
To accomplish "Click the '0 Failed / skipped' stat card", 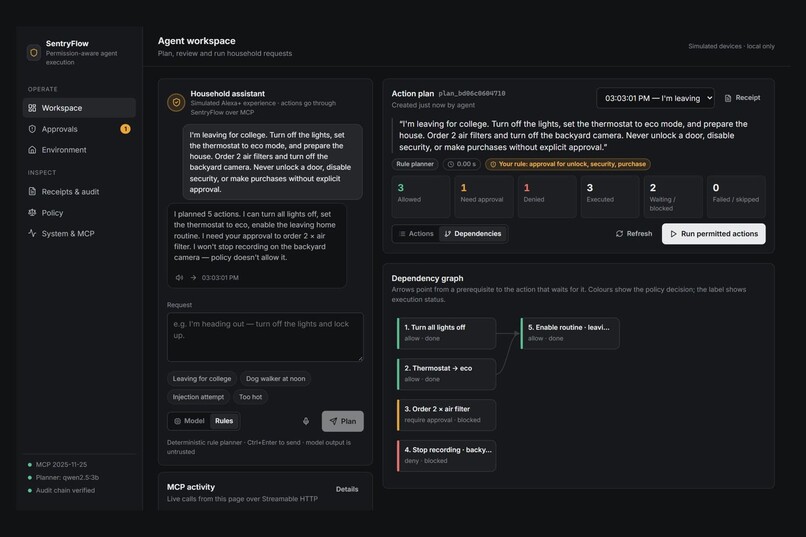I will (736, 196).
